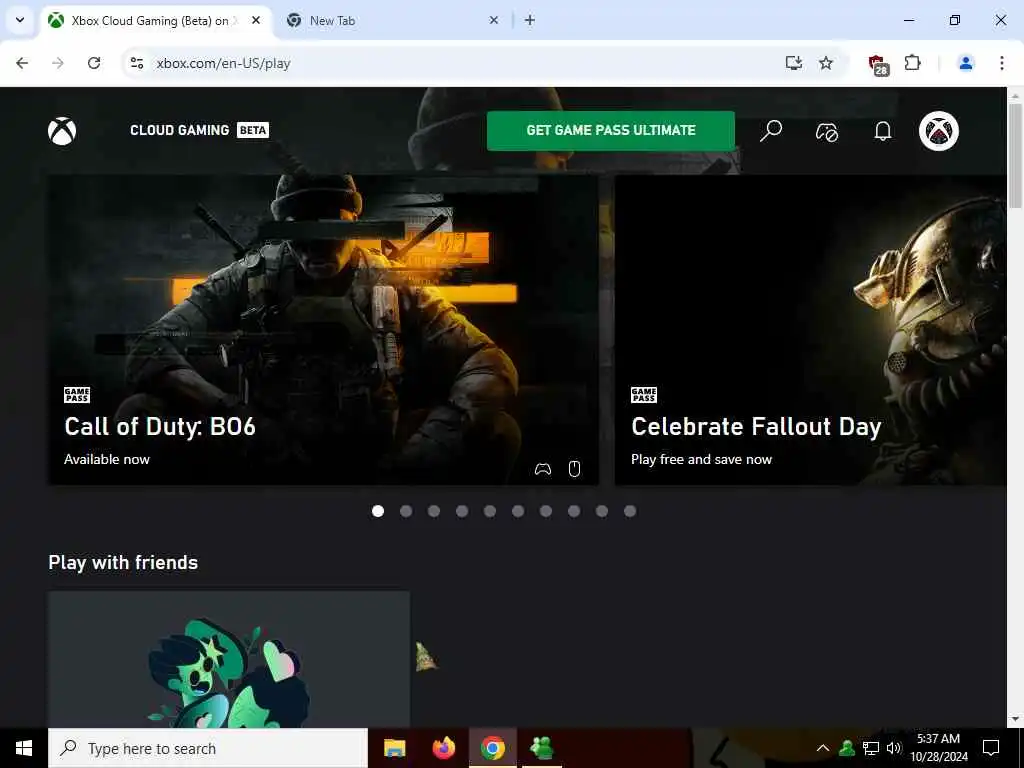
Task: Select the fourth carousel dot
Action: click(x=462, y=511)
